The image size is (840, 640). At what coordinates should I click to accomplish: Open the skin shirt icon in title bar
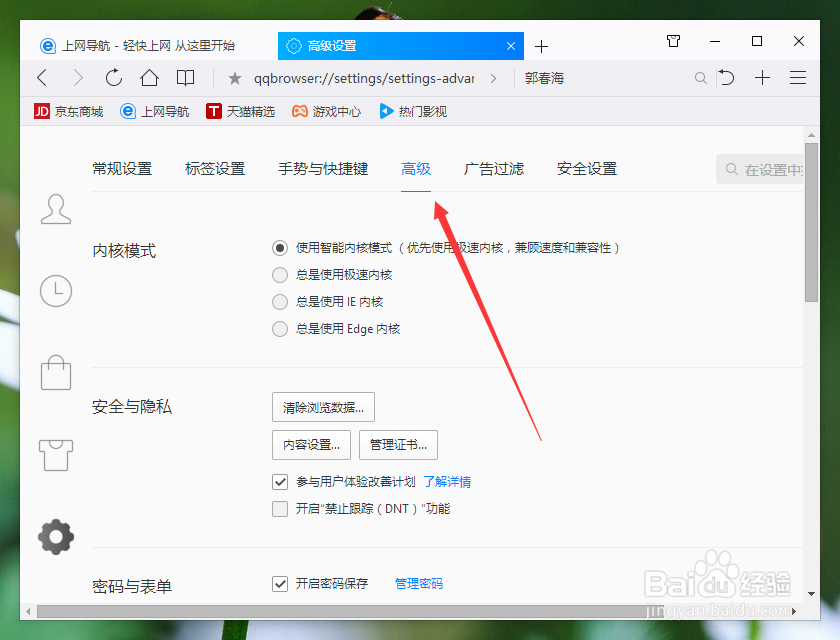point(673,41)
